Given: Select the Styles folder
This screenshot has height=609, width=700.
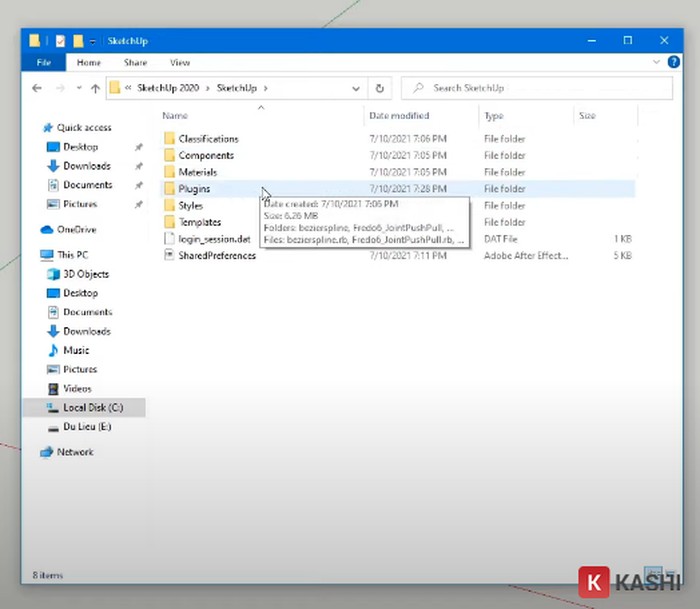Looking at the screenshot, I should point(190,205).
